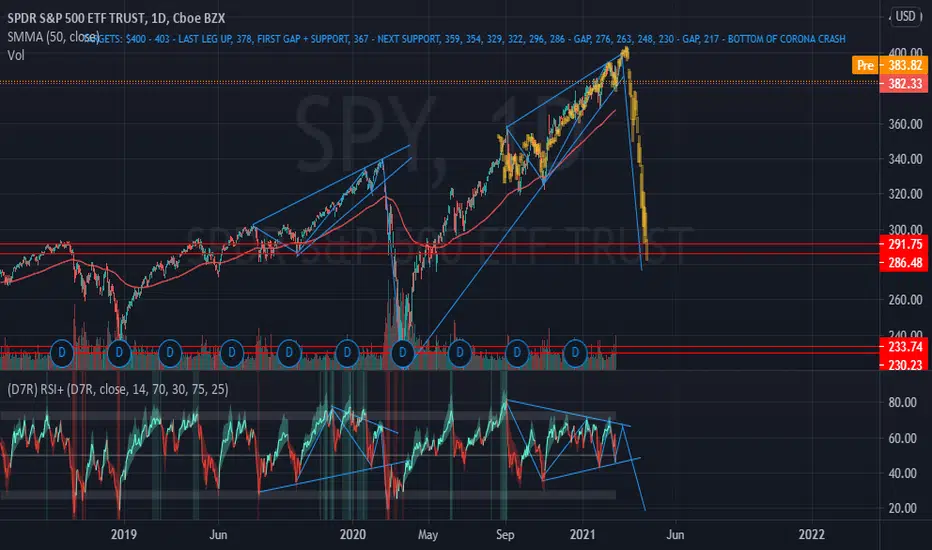Click the 382.33 last price label
Image resolution: width=932 pixels, height=550 pixels.
[x=903, y=83]
